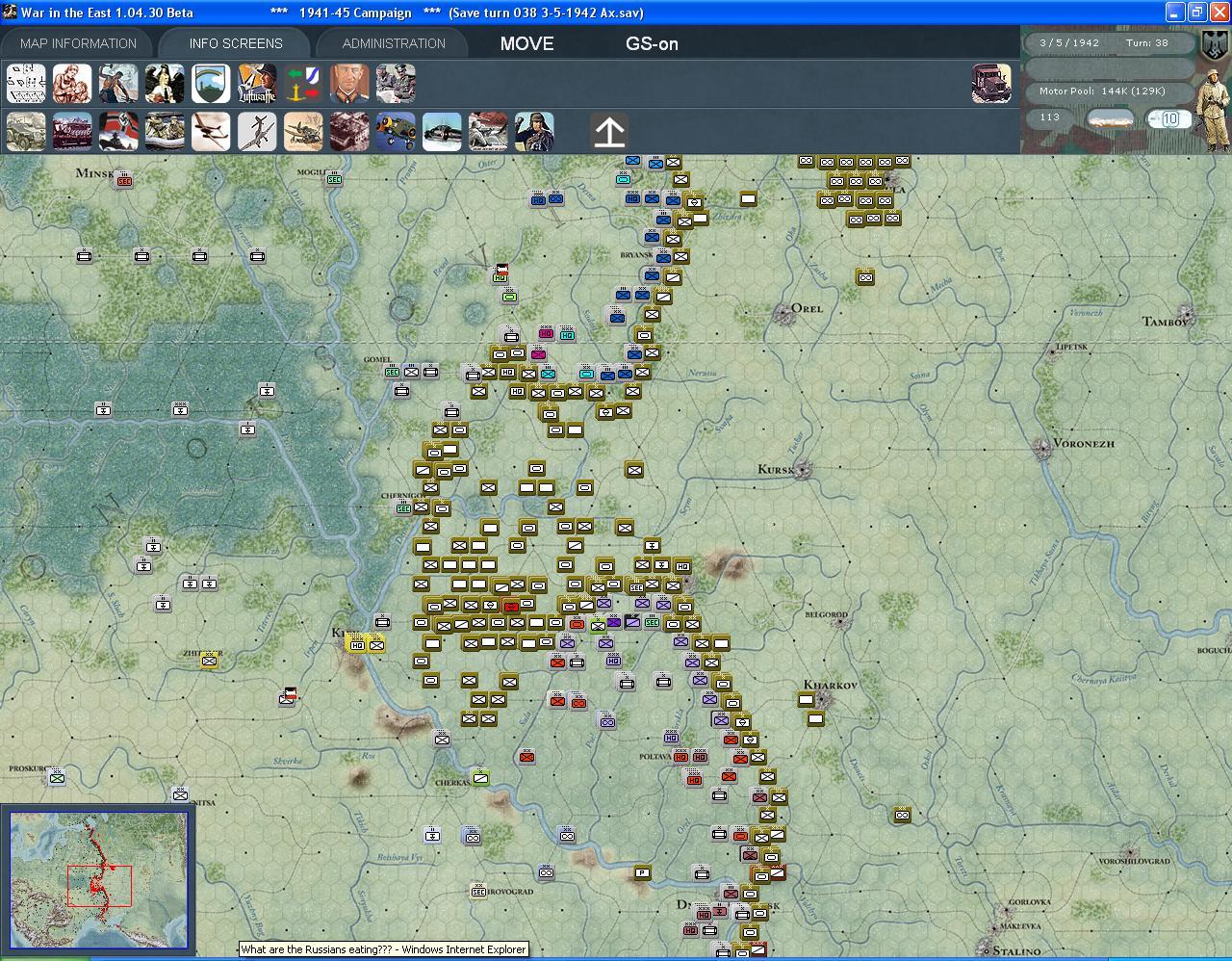This screenshot has height=961, width=1232.
Task: Click the tank commander with headset icon
Action: (x=534, y=132)
